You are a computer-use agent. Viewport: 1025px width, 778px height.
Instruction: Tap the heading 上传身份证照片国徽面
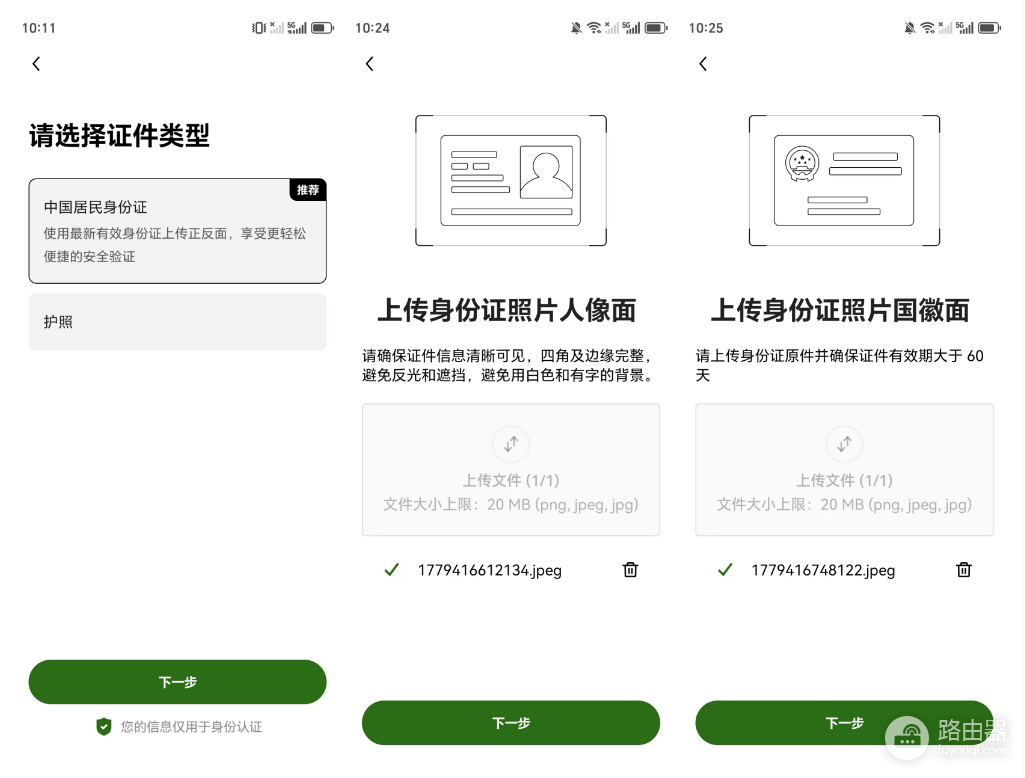pos(840,310)
